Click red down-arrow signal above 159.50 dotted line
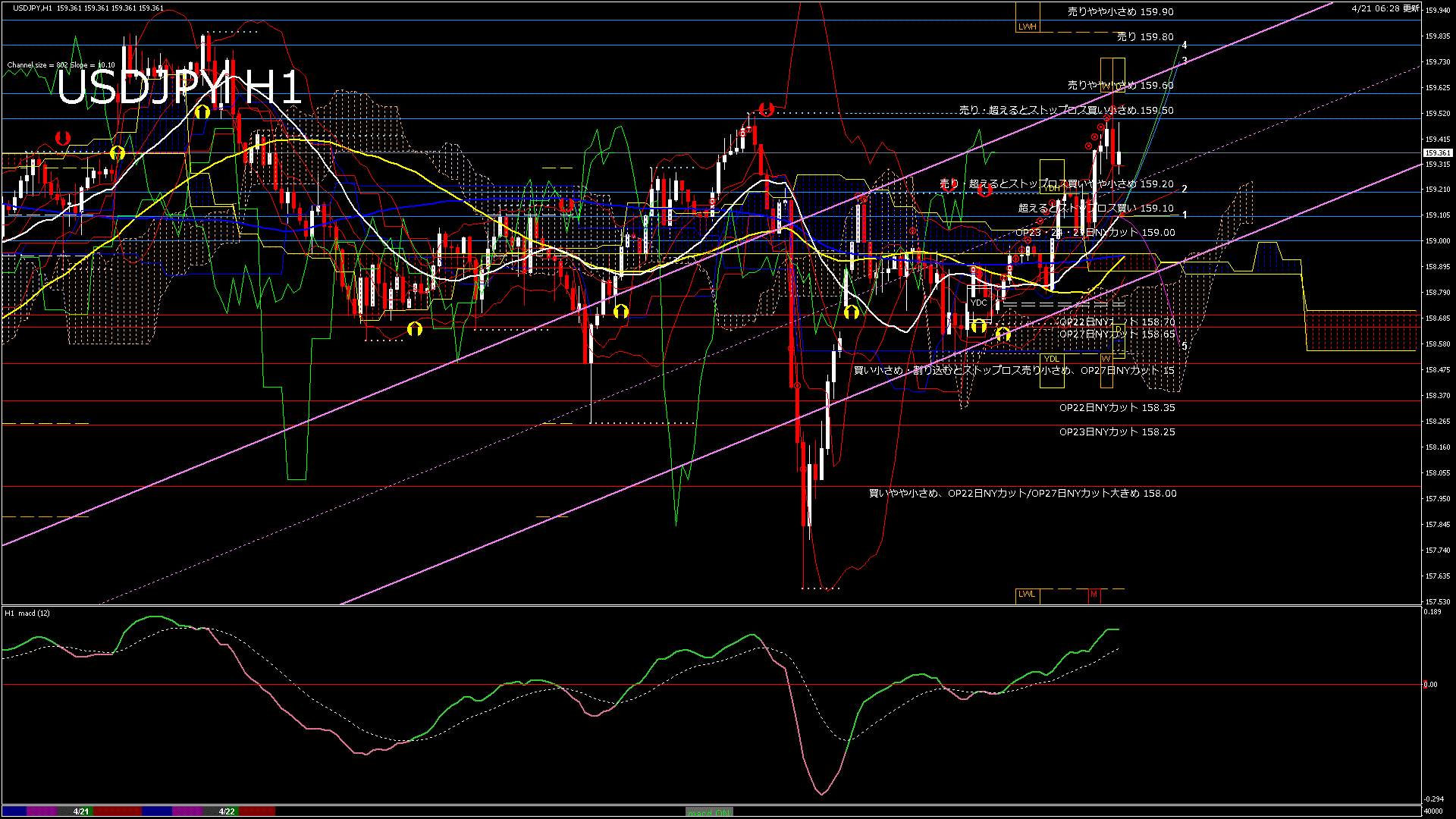Viewport: 1456px width, 819px height. 766,109
